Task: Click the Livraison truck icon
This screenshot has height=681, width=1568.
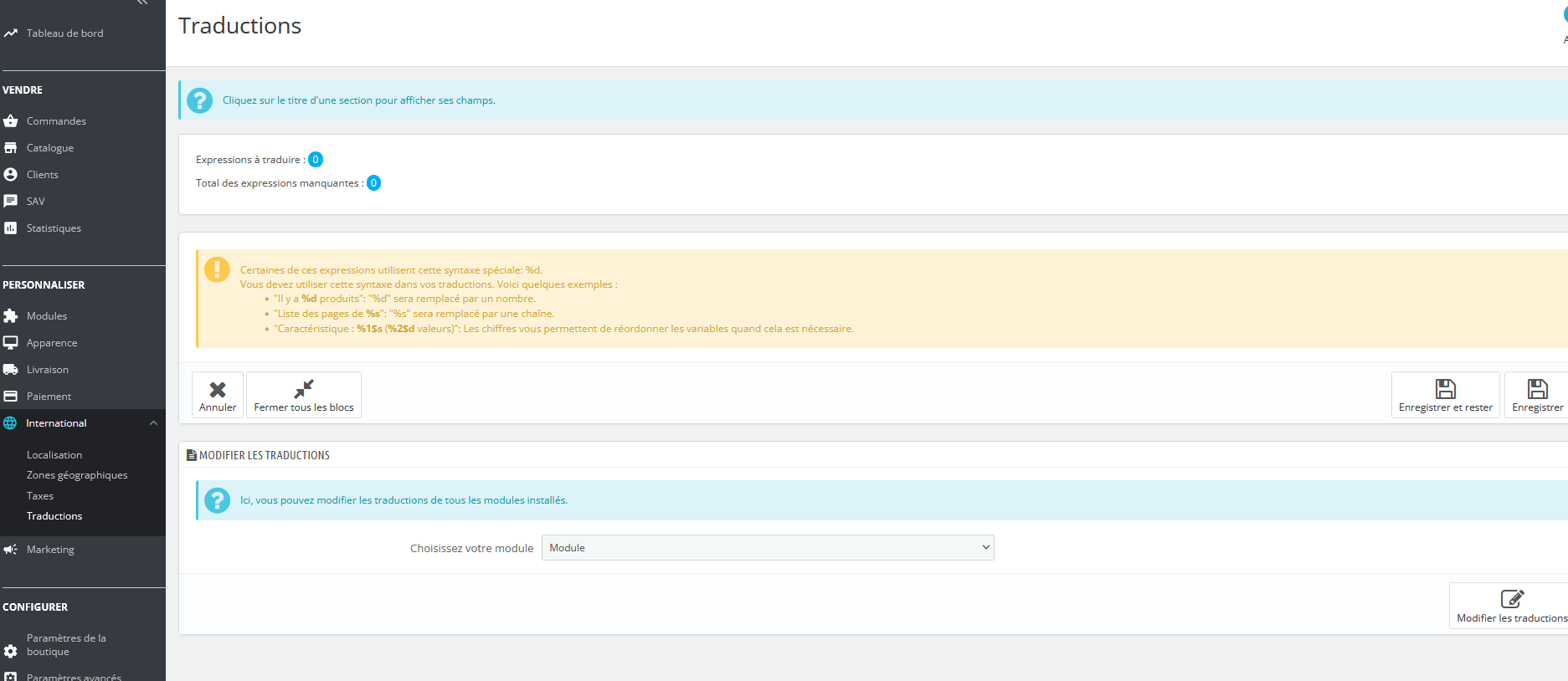Action: [11, 370]
